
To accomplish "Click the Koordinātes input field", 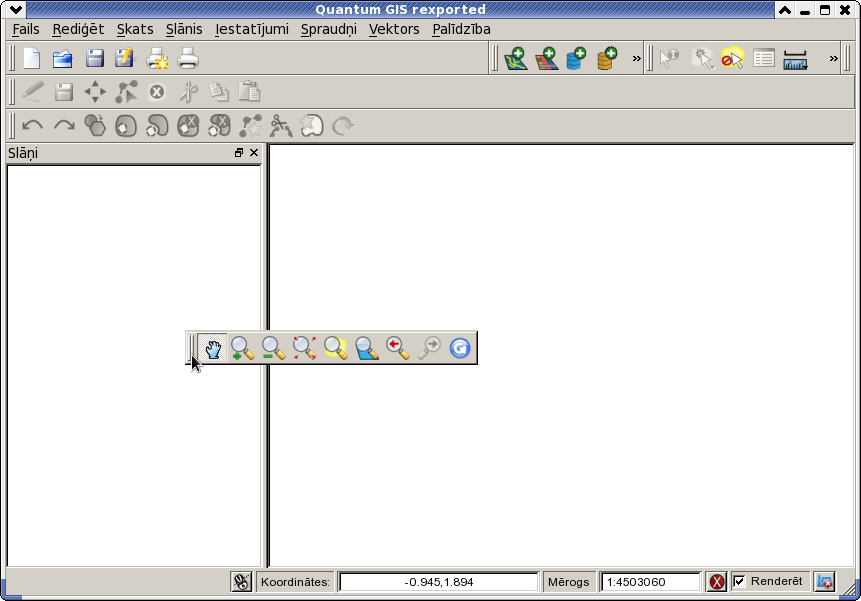I will [x=439, y=582].
